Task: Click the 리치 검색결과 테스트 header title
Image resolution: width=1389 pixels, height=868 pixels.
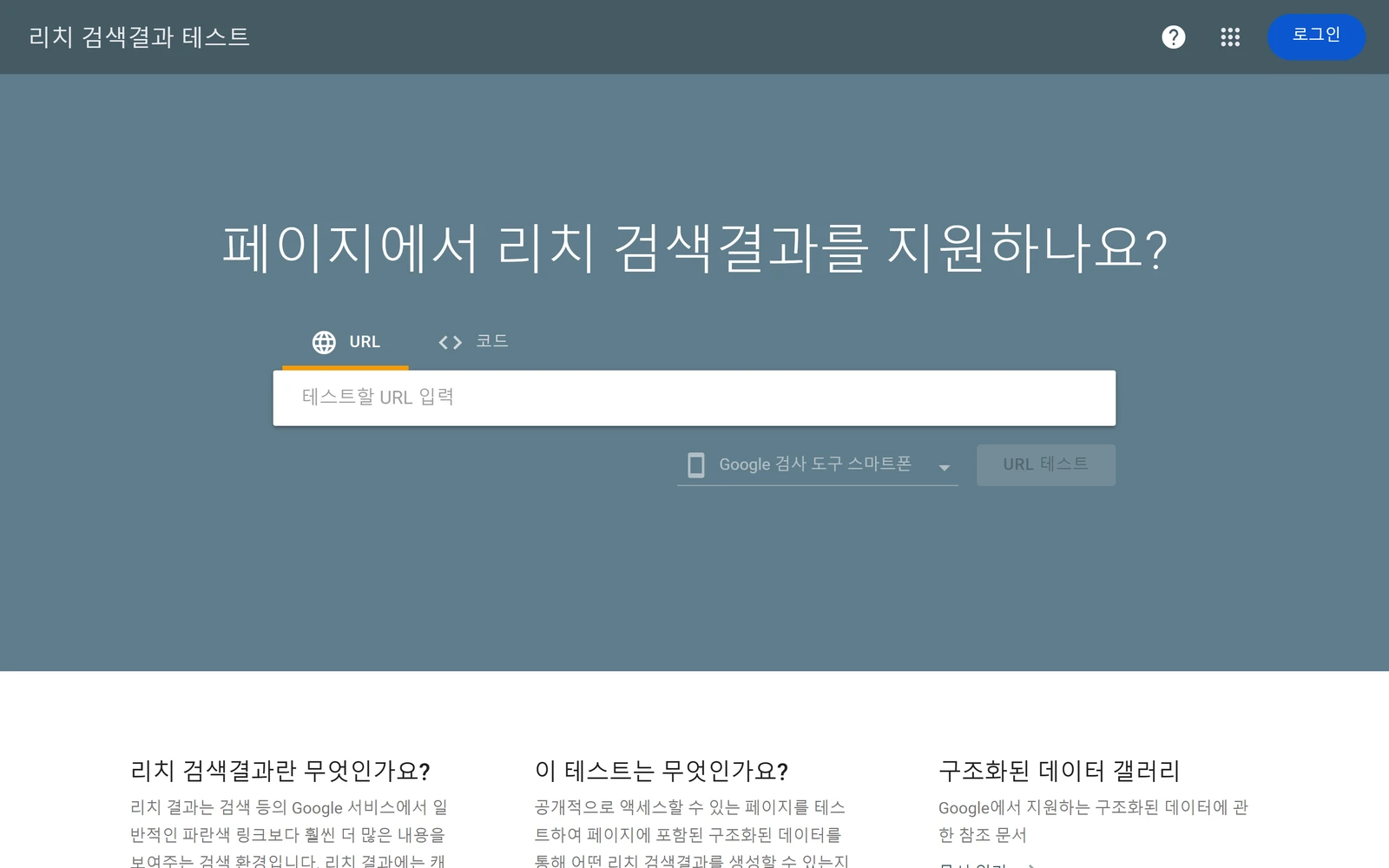Action: [x=139, y=36]
